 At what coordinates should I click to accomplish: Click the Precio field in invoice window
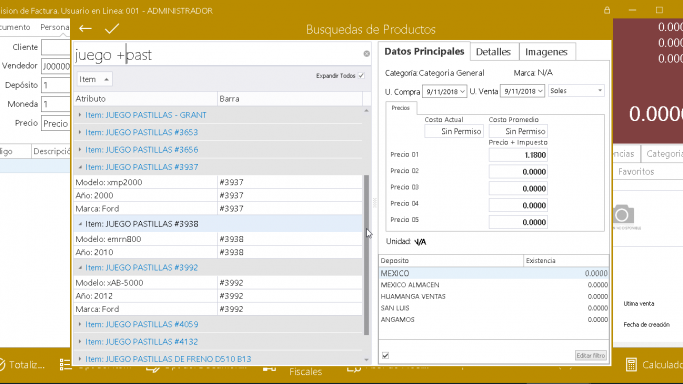pyautogui.click(x=56, y=124)
